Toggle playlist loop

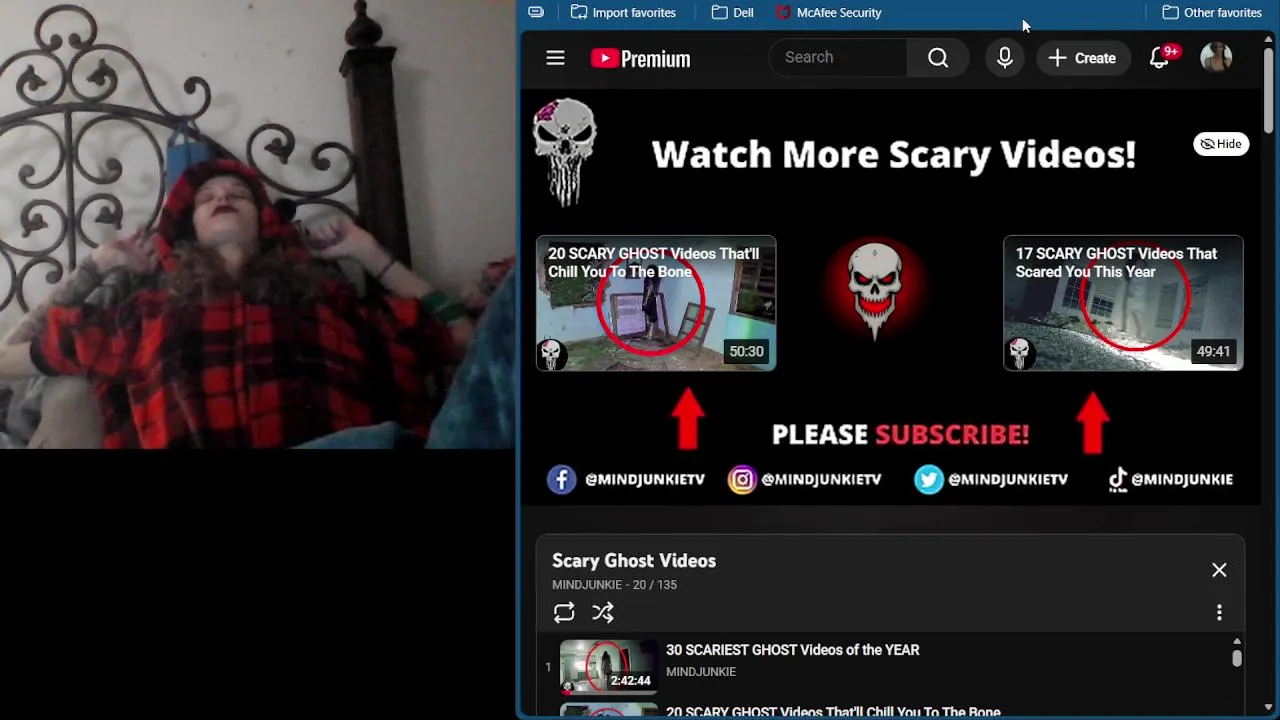point(564,612)
